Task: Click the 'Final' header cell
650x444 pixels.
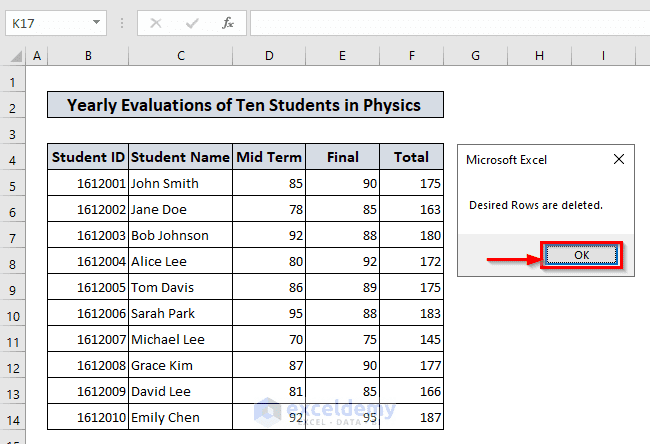Action: click(x=342, y=157)
